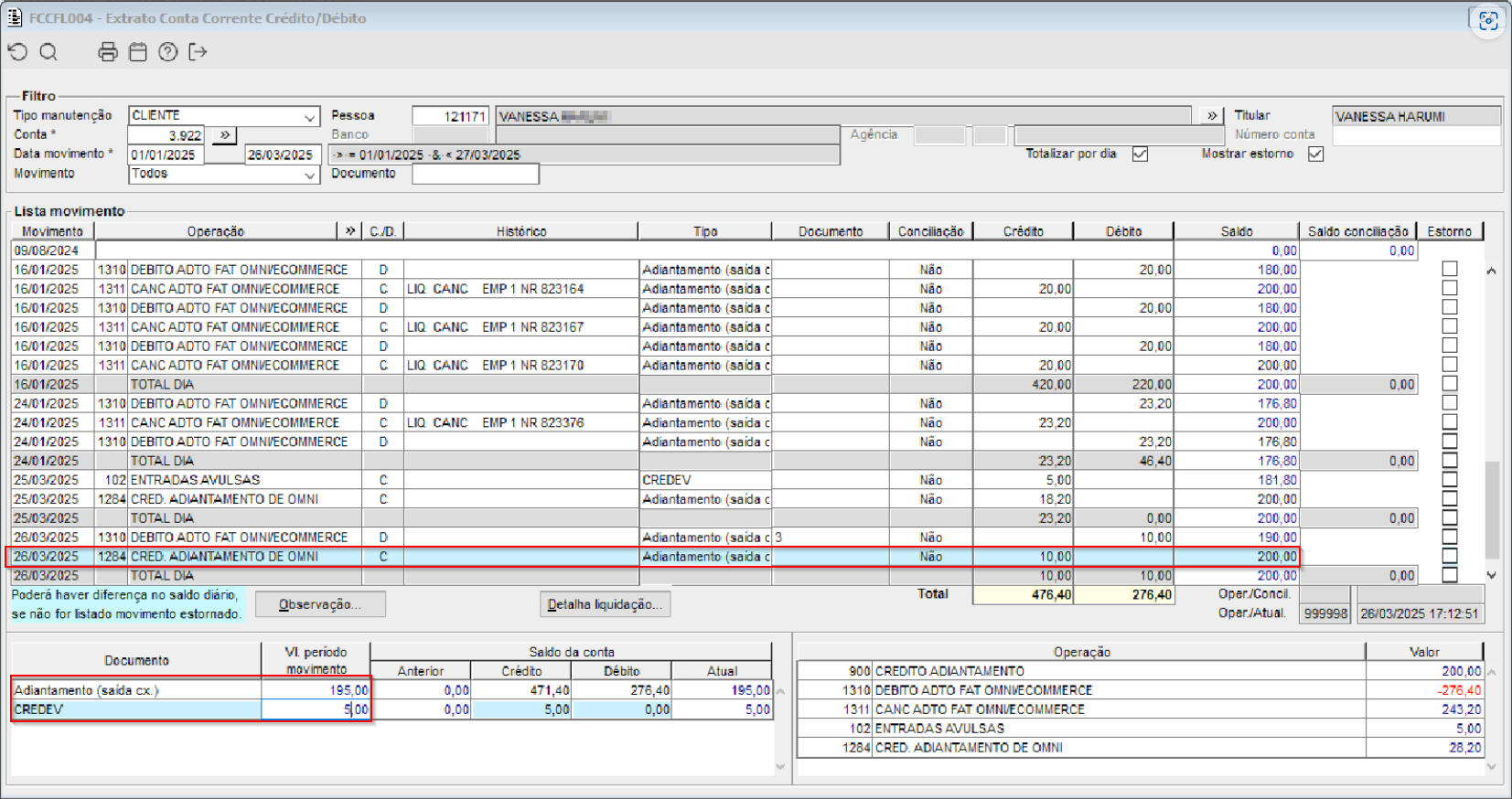The width and height of the screenshot is (1512, 799).
Task: Click the 181,80 saldo value
Action: (1276, 480)
